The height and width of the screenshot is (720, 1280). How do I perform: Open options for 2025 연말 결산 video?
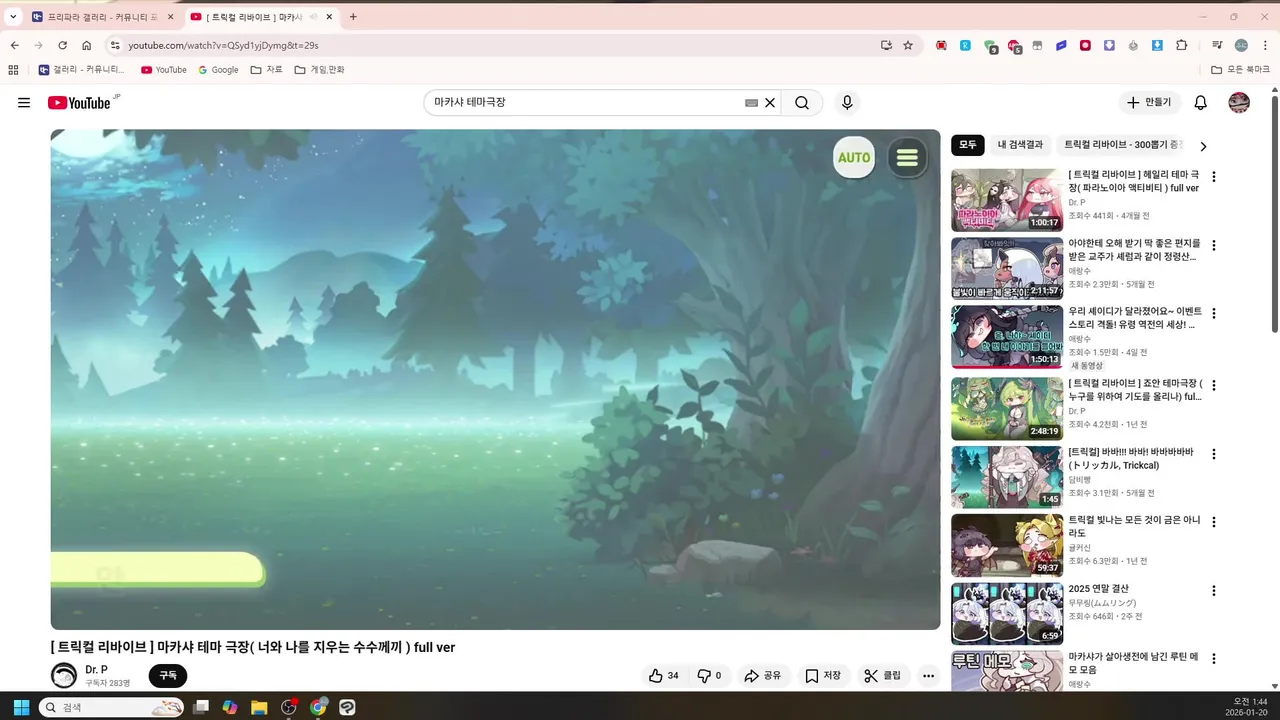pos(1214,591)
